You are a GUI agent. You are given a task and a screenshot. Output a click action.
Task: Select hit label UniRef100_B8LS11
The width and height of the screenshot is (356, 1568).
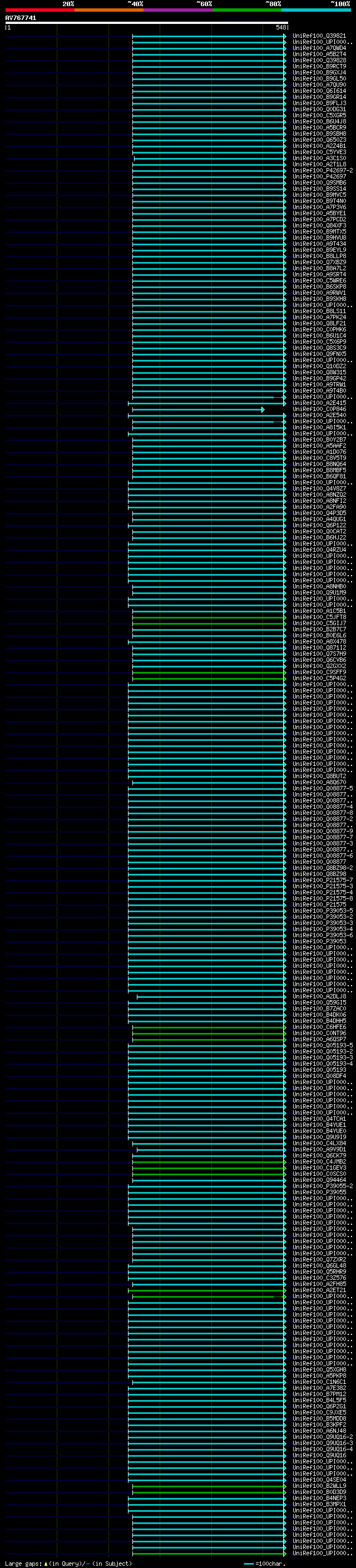(x=319, y=311)
